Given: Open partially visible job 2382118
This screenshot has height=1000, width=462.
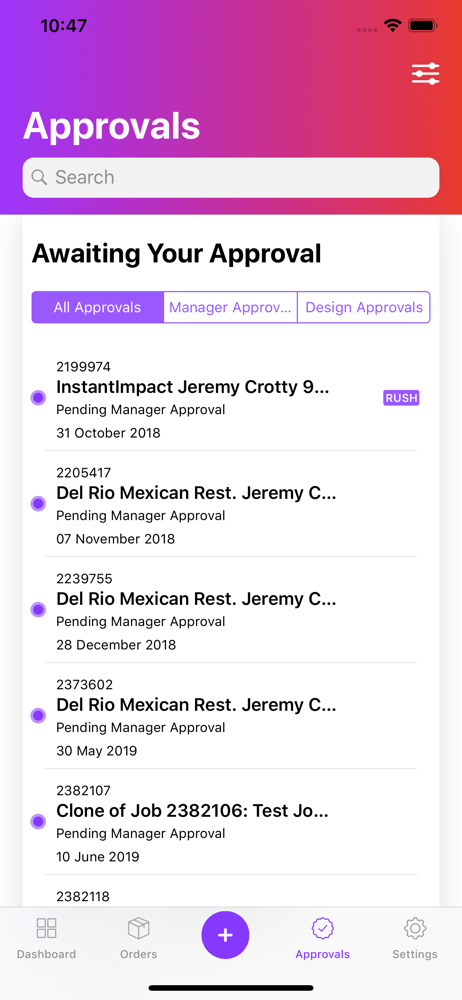Looking at the screenshot, I should click(x=231, y=893).
